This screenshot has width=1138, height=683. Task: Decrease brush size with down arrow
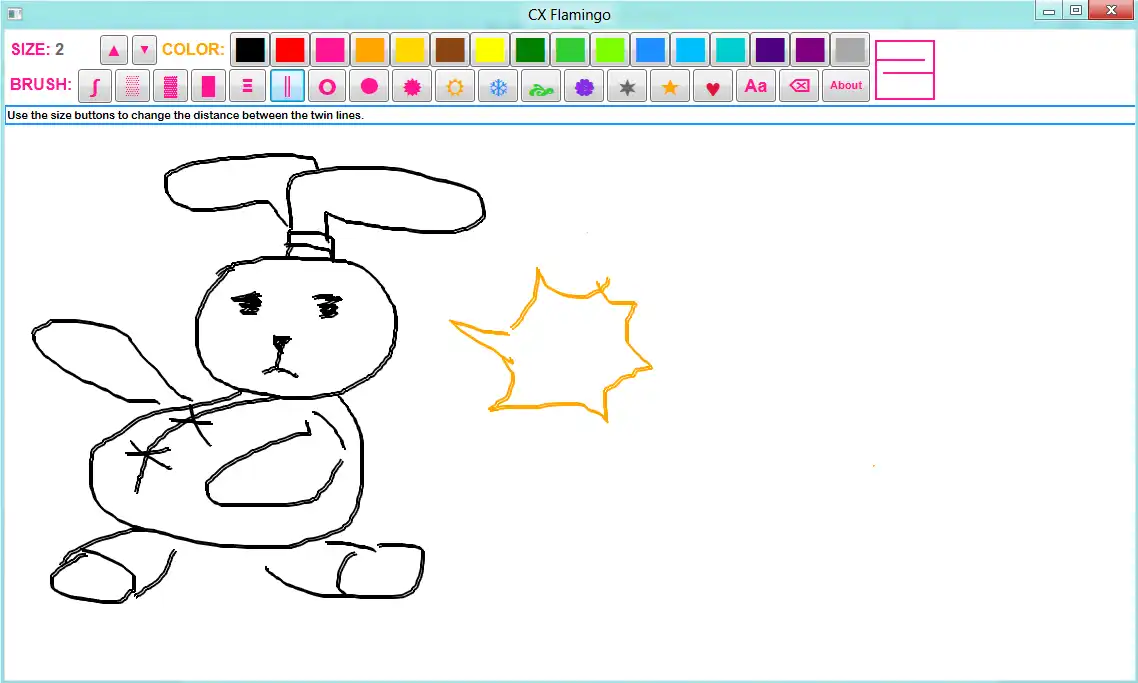point(145,50)
